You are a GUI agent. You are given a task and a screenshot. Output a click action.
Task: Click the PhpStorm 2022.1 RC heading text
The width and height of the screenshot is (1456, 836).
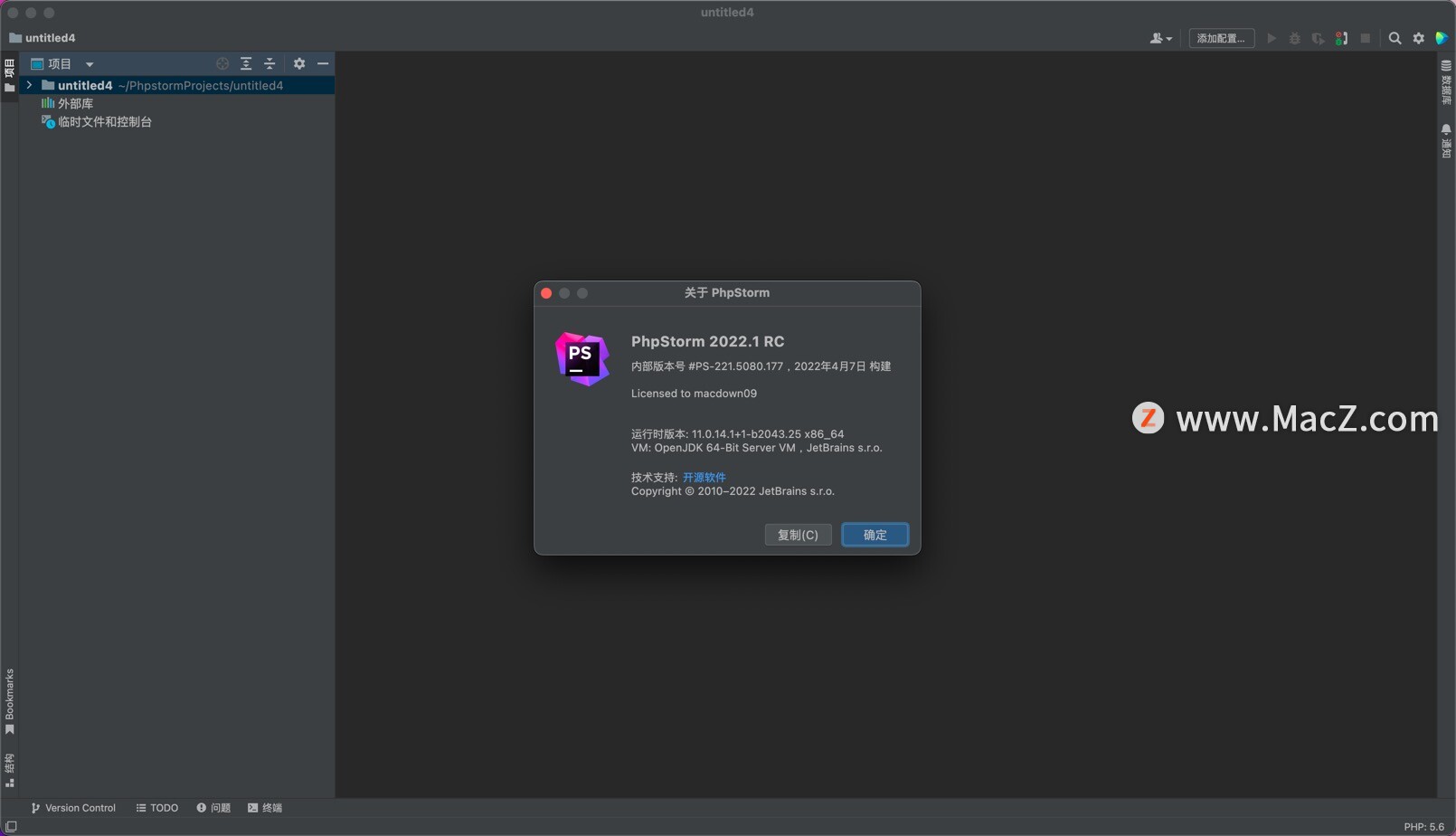tap(708, 341)
